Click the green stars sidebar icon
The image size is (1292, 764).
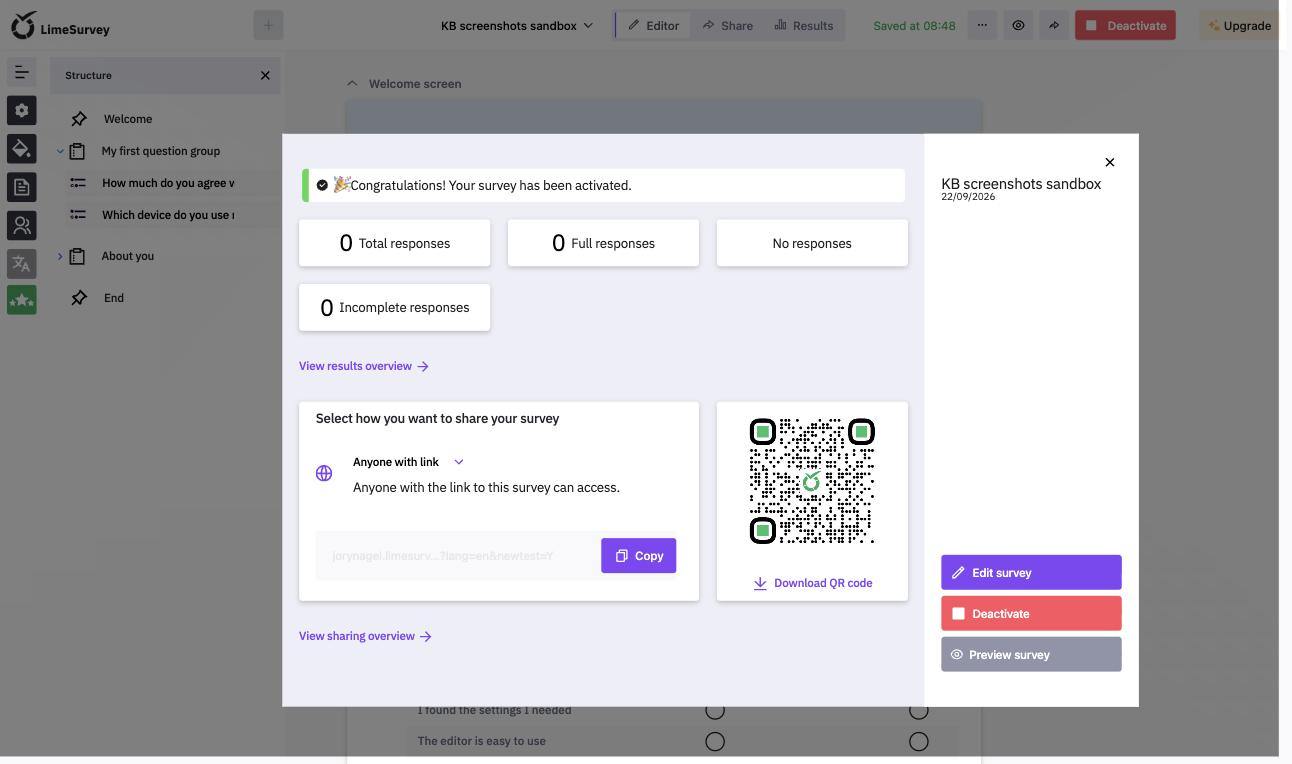click(22, 300)
